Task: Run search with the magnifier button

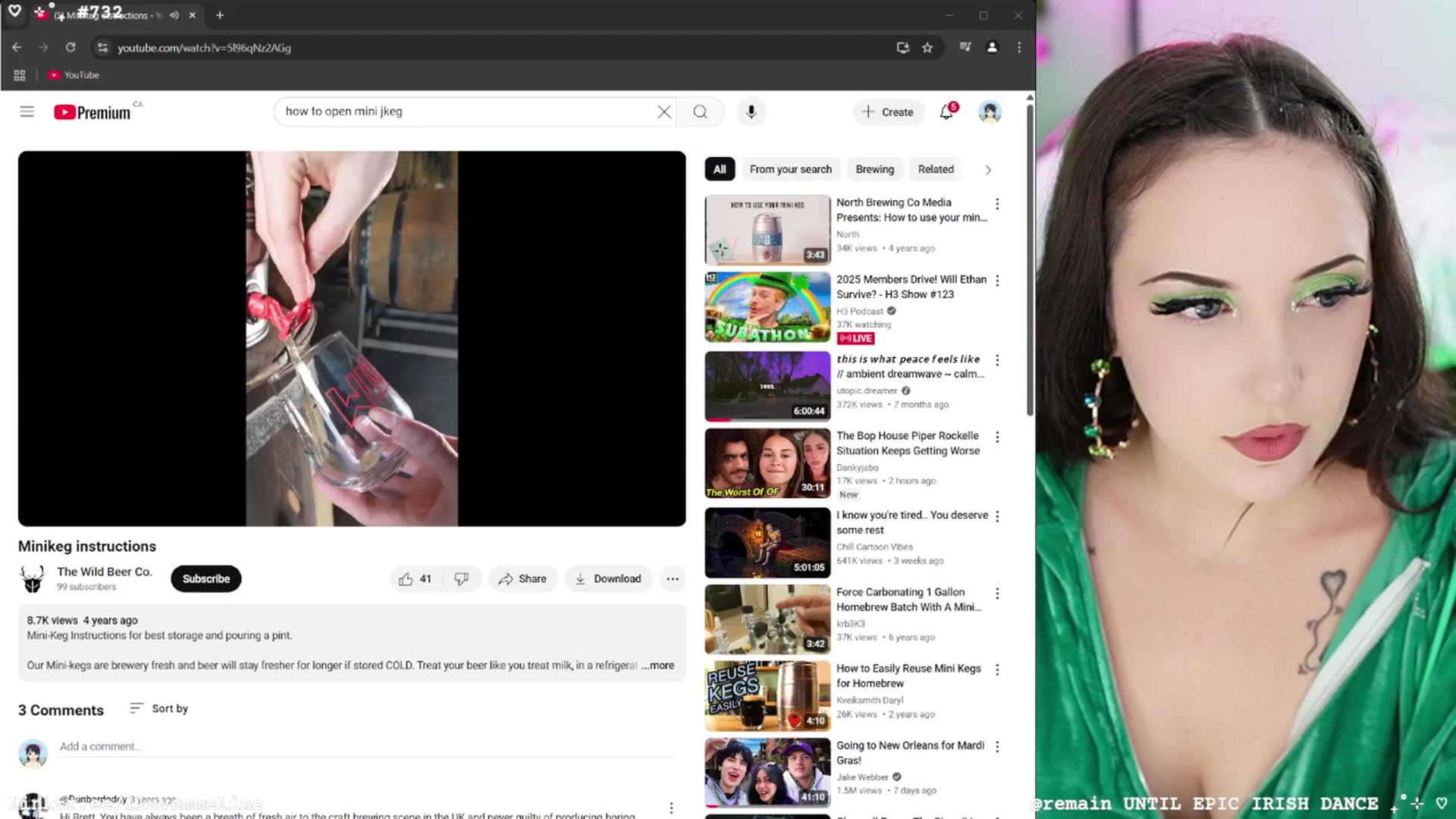Action: tap(700, 112)
